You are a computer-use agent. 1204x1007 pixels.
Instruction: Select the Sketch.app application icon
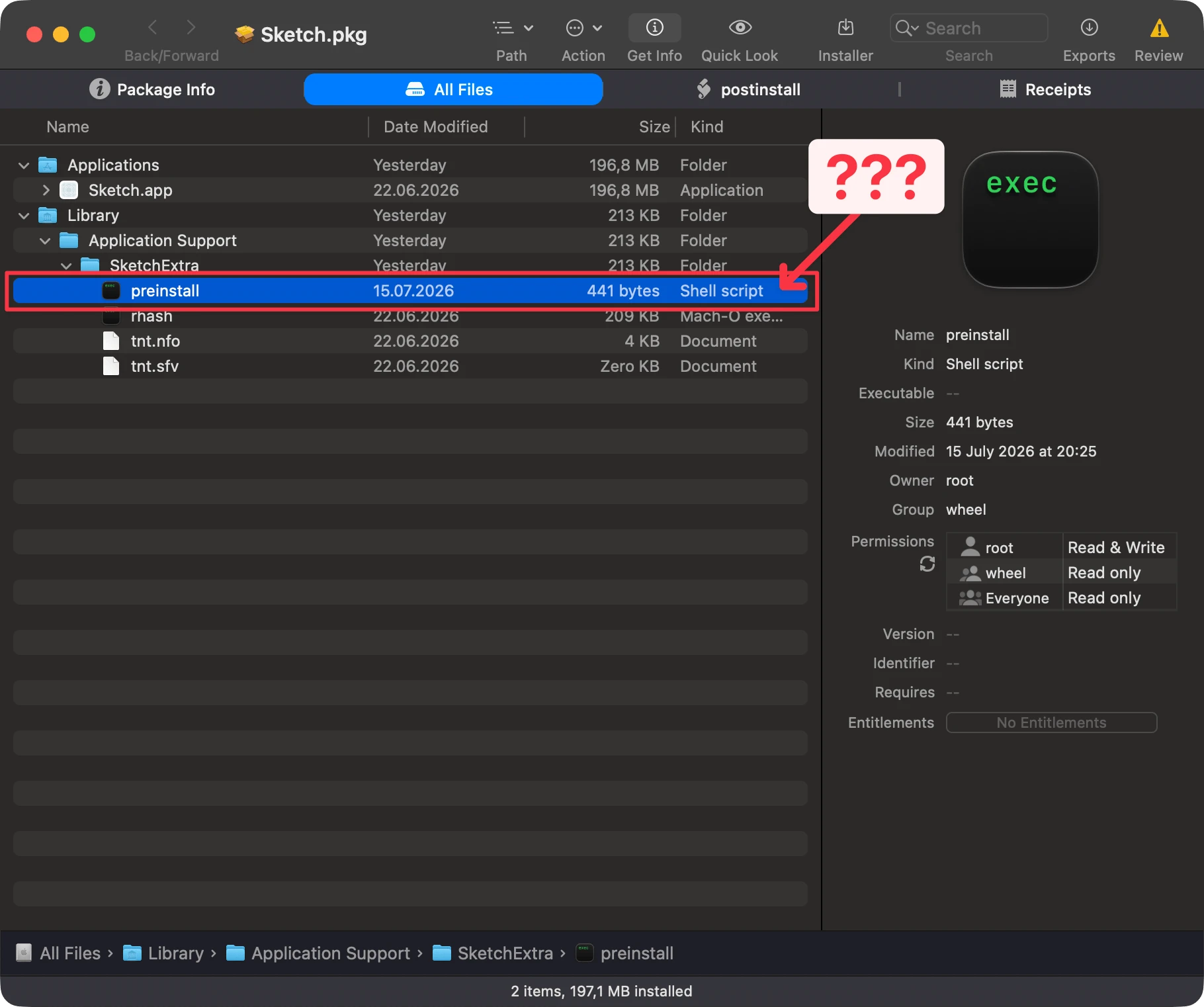69,190
